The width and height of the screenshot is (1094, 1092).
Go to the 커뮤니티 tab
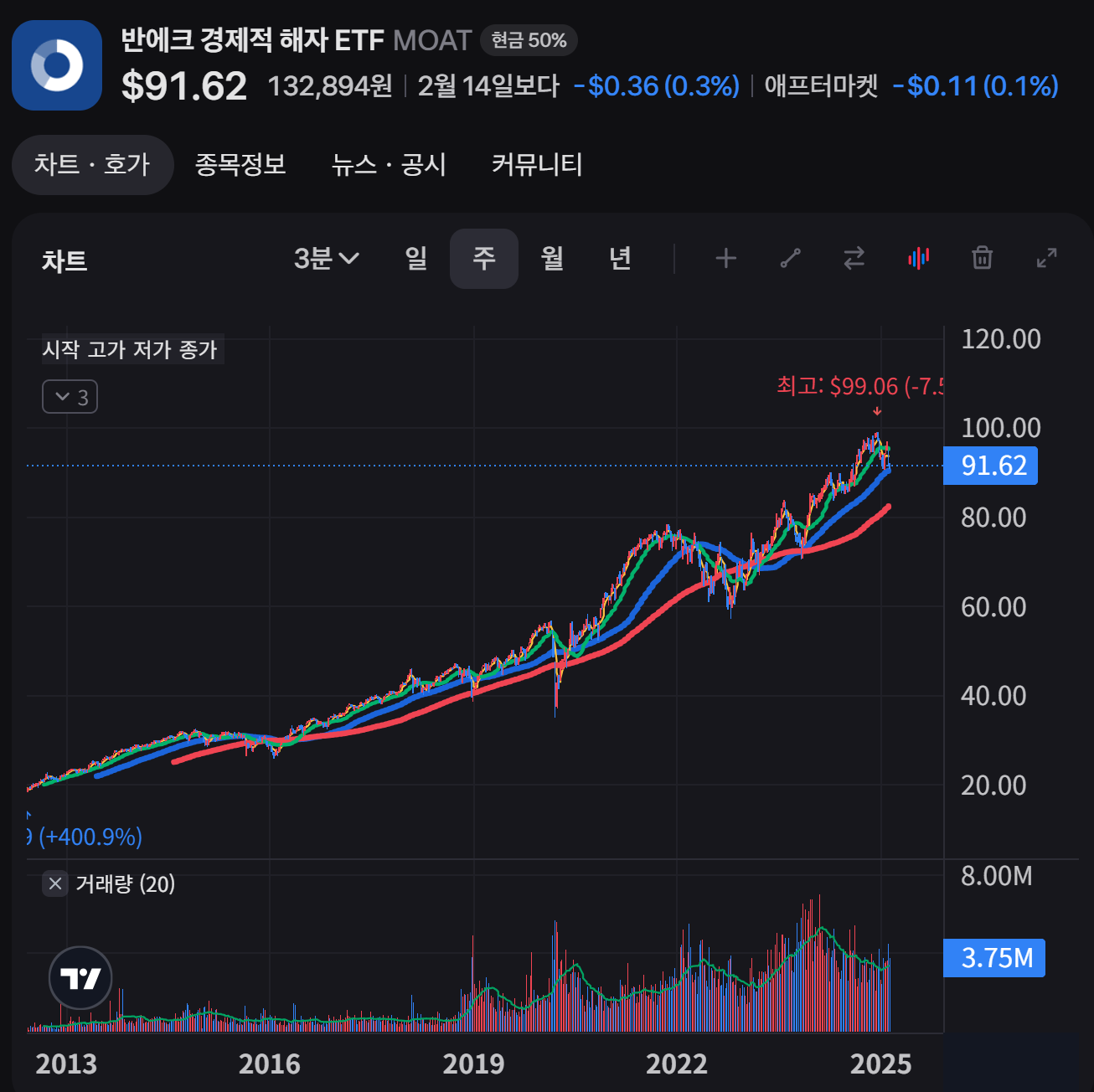point(537,165)
